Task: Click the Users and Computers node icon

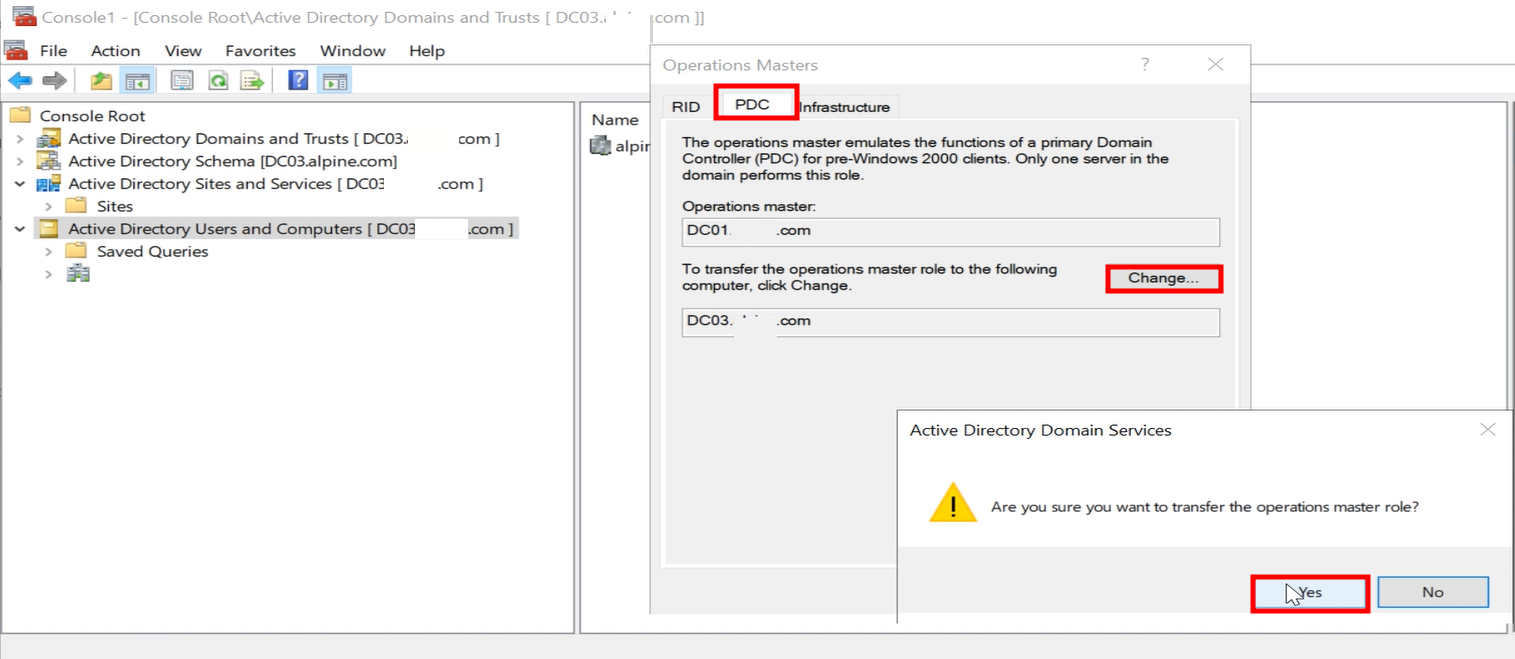Action: coord(49,229)
